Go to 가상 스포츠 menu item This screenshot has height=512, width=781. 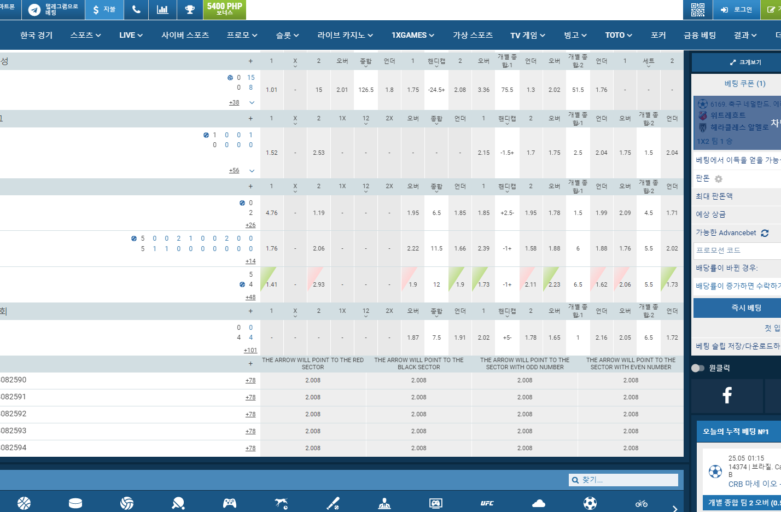point(473,35)
